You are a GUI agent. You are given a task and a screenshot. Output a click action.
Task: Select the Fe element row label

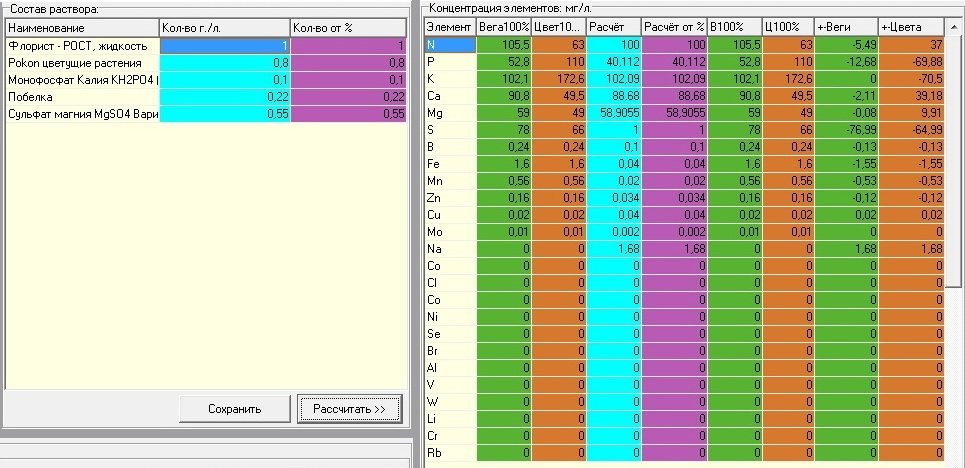[x=450, y=164]
